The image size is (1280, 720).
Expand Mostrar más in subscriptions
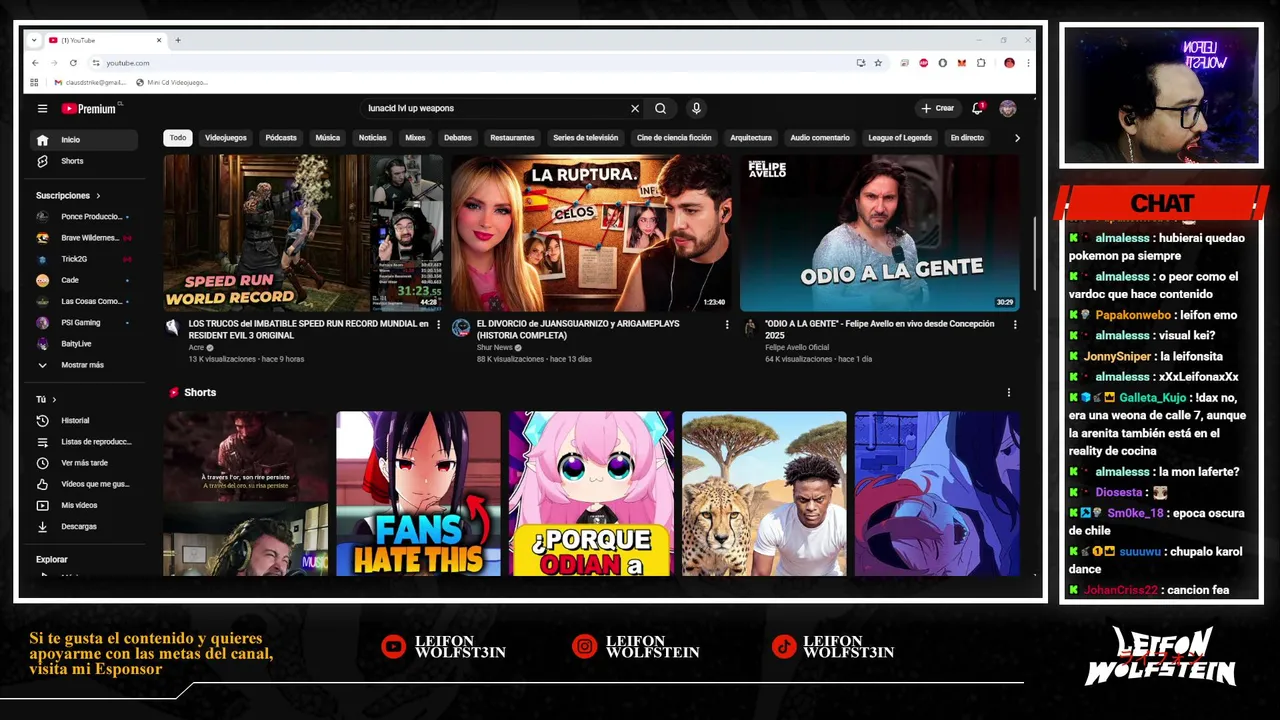pos(84,365)
